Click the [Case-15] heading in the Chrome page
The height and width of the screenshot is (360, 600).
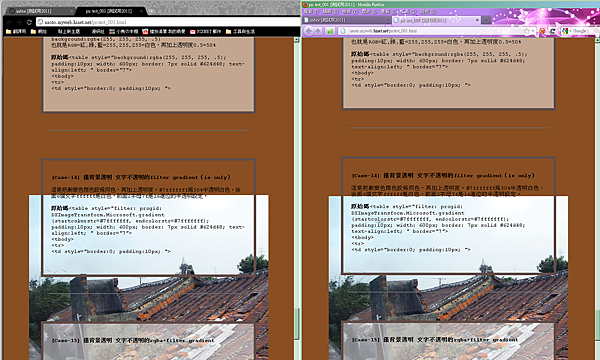132,340
